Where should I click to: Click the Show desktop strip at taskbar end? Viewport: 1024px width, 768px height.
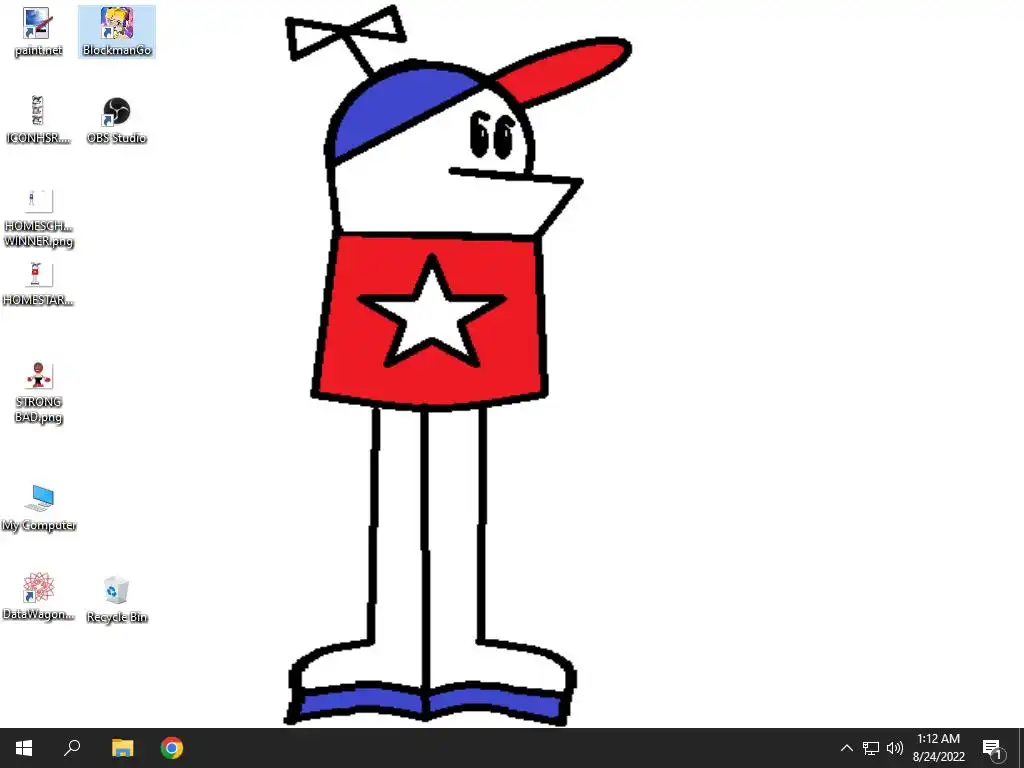(1021, 748)
